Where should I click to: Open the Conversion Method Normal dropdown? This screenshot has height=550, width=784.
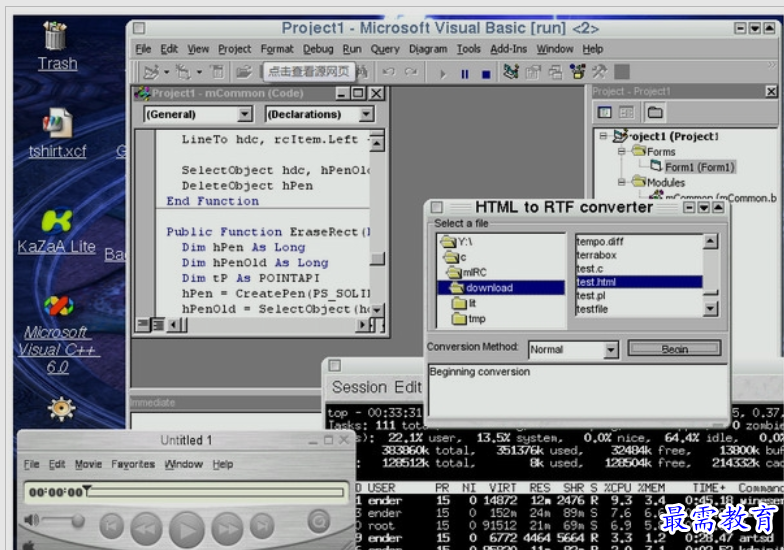[x=611, y=350]
